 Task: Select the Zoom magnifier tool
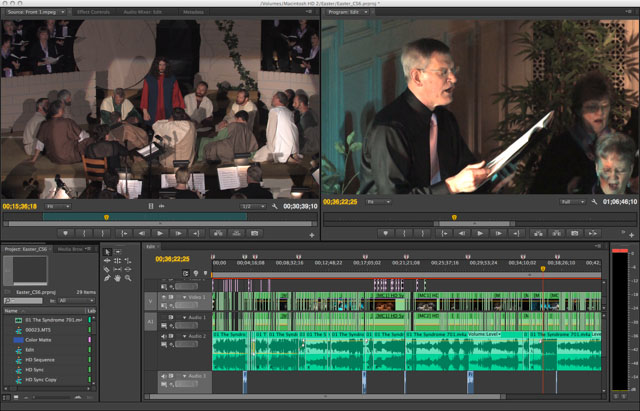coord(128,278)
